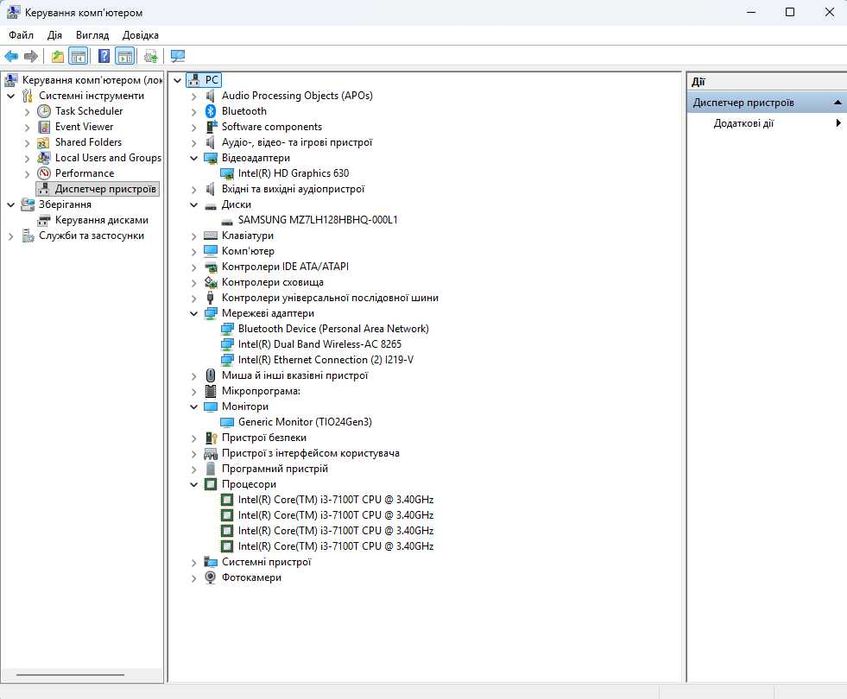Click the Пристрої безпеки key icon
The image size is (847, 699).
click(x=211, y=438)
